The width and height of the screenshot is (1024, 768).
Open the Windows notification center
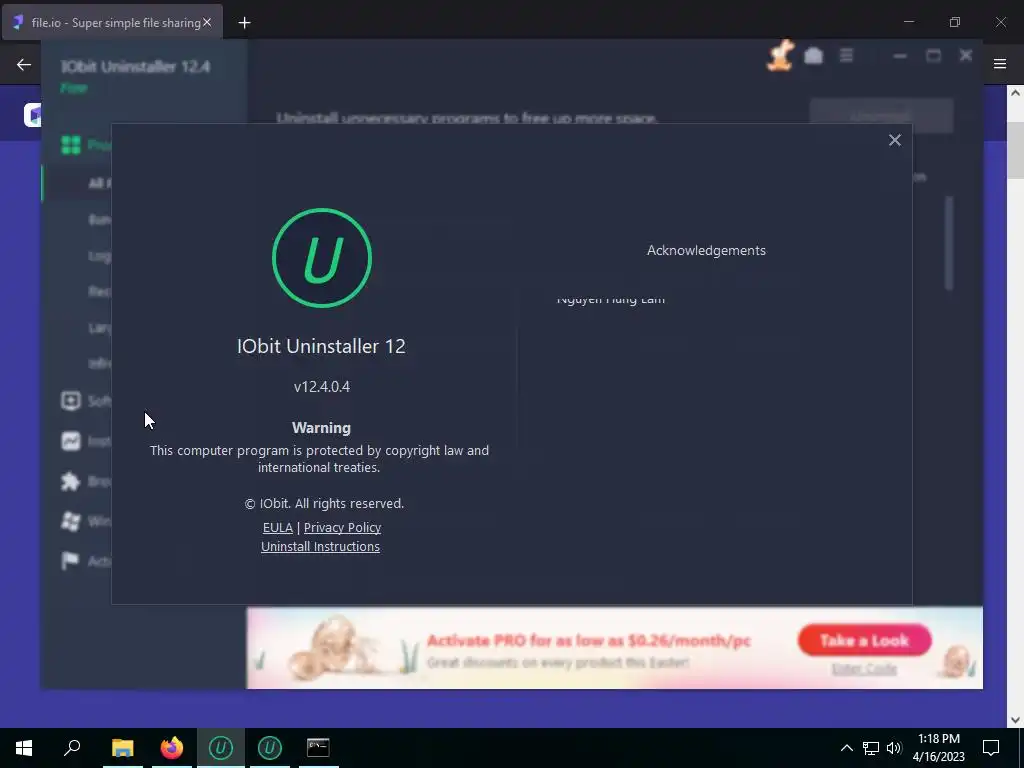[x=991, y=748]
